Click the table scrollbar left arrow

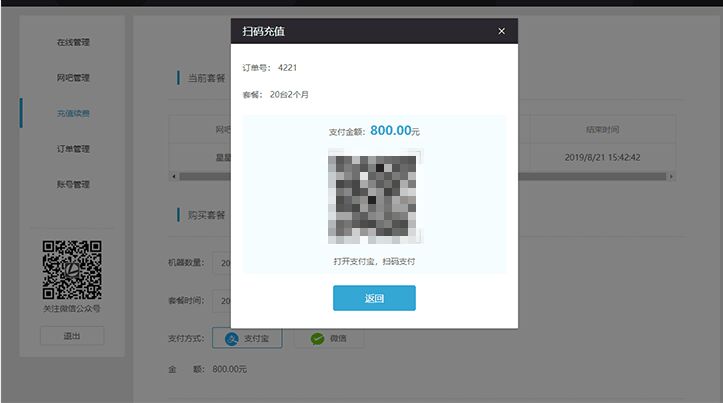[x=174, y=176]
